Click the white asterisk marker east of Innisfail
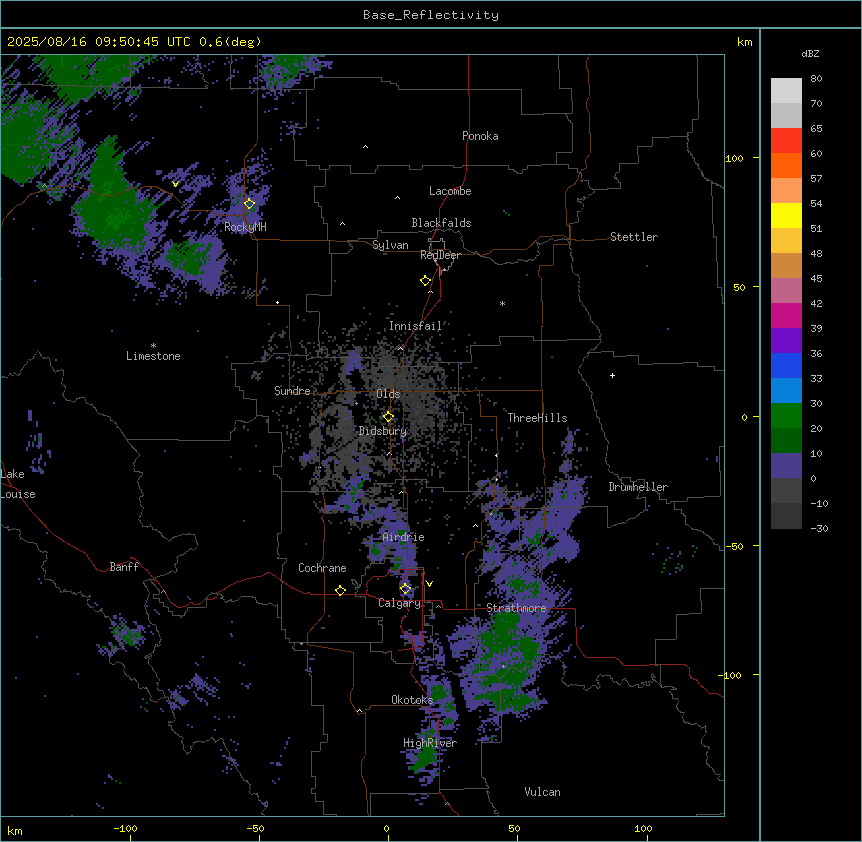Image resolution: width=862 pixels, height=842 pixels. (x=502, y=303)
